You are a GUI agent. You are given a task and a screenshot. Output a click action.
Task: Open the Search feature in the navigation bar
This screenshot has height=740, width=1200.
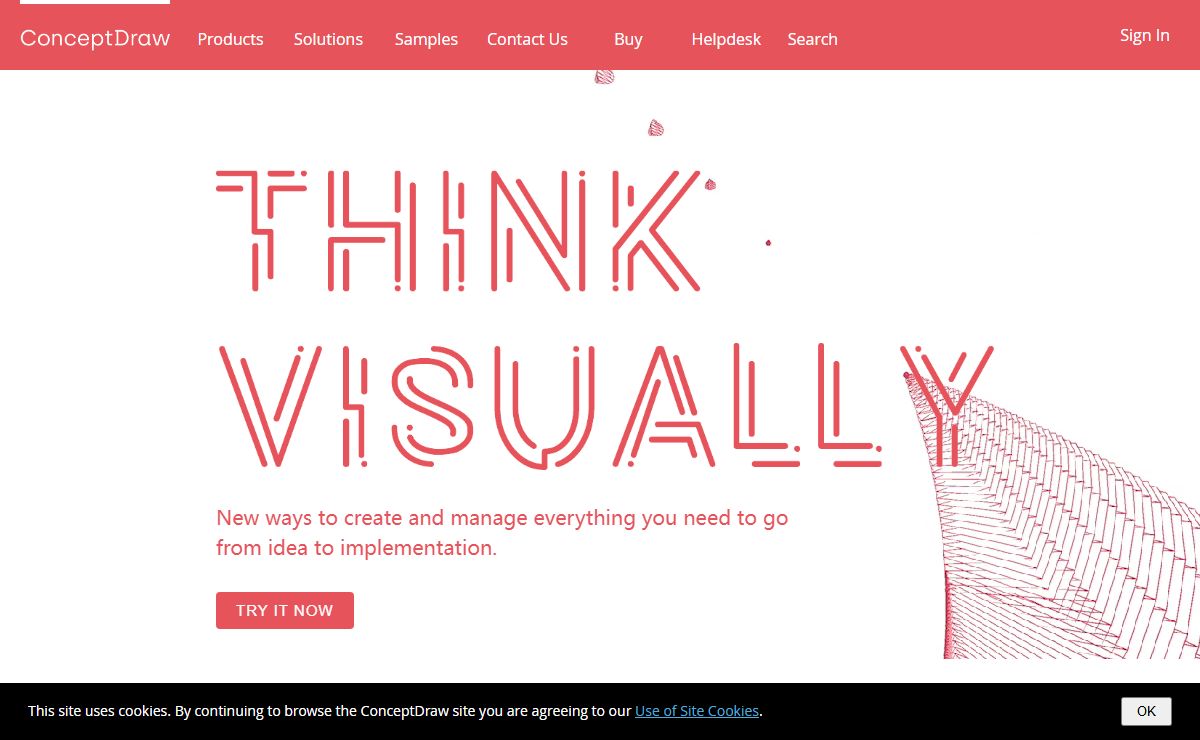[x=812, y=39]
